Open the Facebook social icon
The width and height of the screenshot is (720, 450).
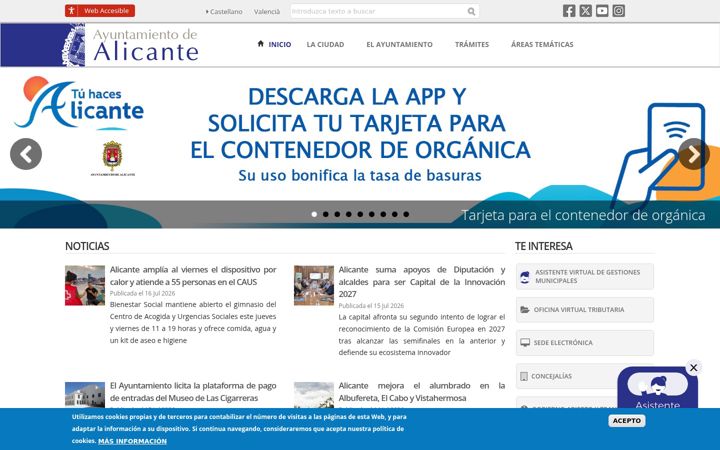pyautogui.click(x=569, y=11)
